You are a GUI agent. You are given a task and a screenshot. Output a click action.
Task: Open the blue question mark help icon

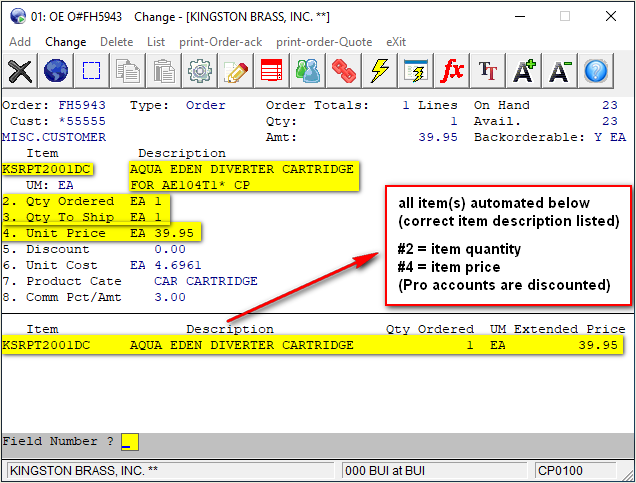click(x=595, y=71)
